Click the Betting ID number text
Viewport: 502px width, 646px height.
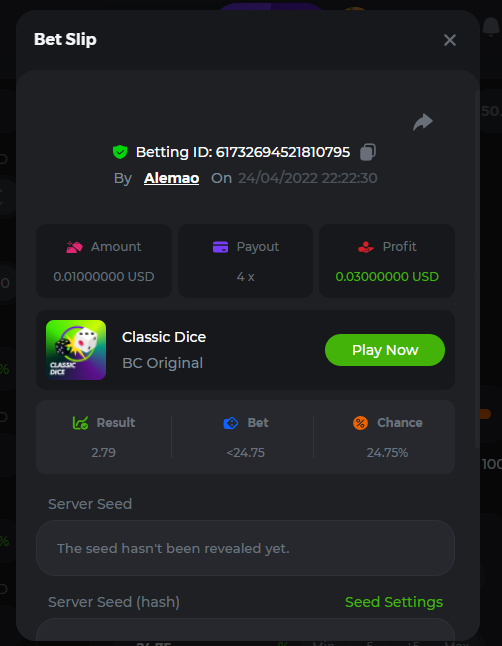coord(283,152)
